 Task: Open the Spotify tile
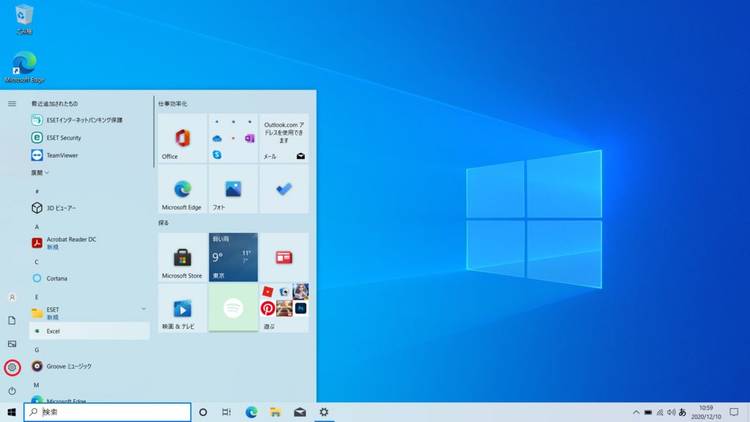pos(233,308)
